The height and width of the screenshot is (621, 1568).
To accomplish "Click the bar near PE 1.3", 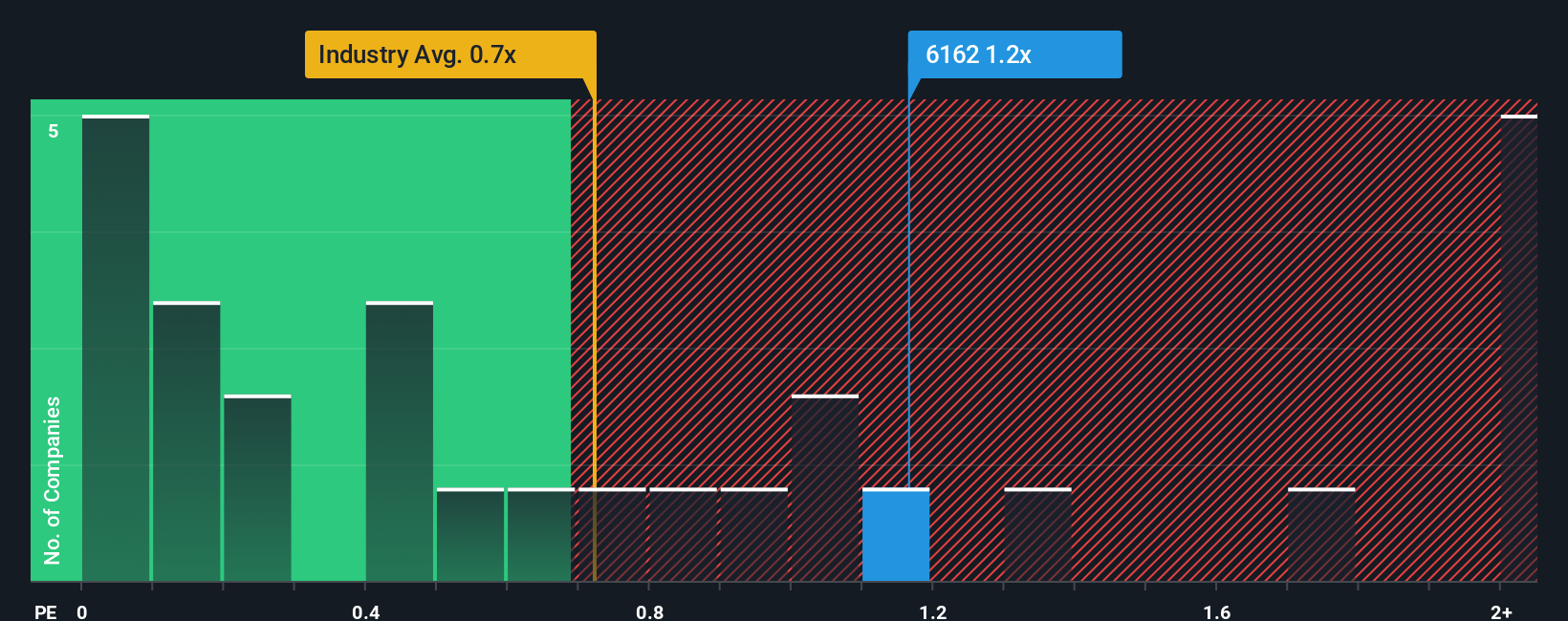I will pos(1037,535).
